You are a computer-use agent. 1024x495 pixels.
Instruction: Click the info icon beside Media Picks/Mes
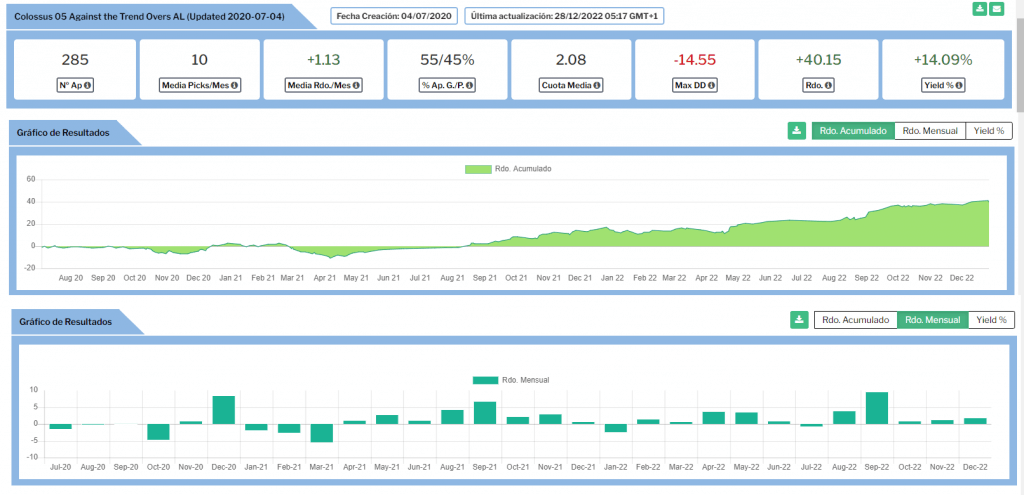coord(234,86)
